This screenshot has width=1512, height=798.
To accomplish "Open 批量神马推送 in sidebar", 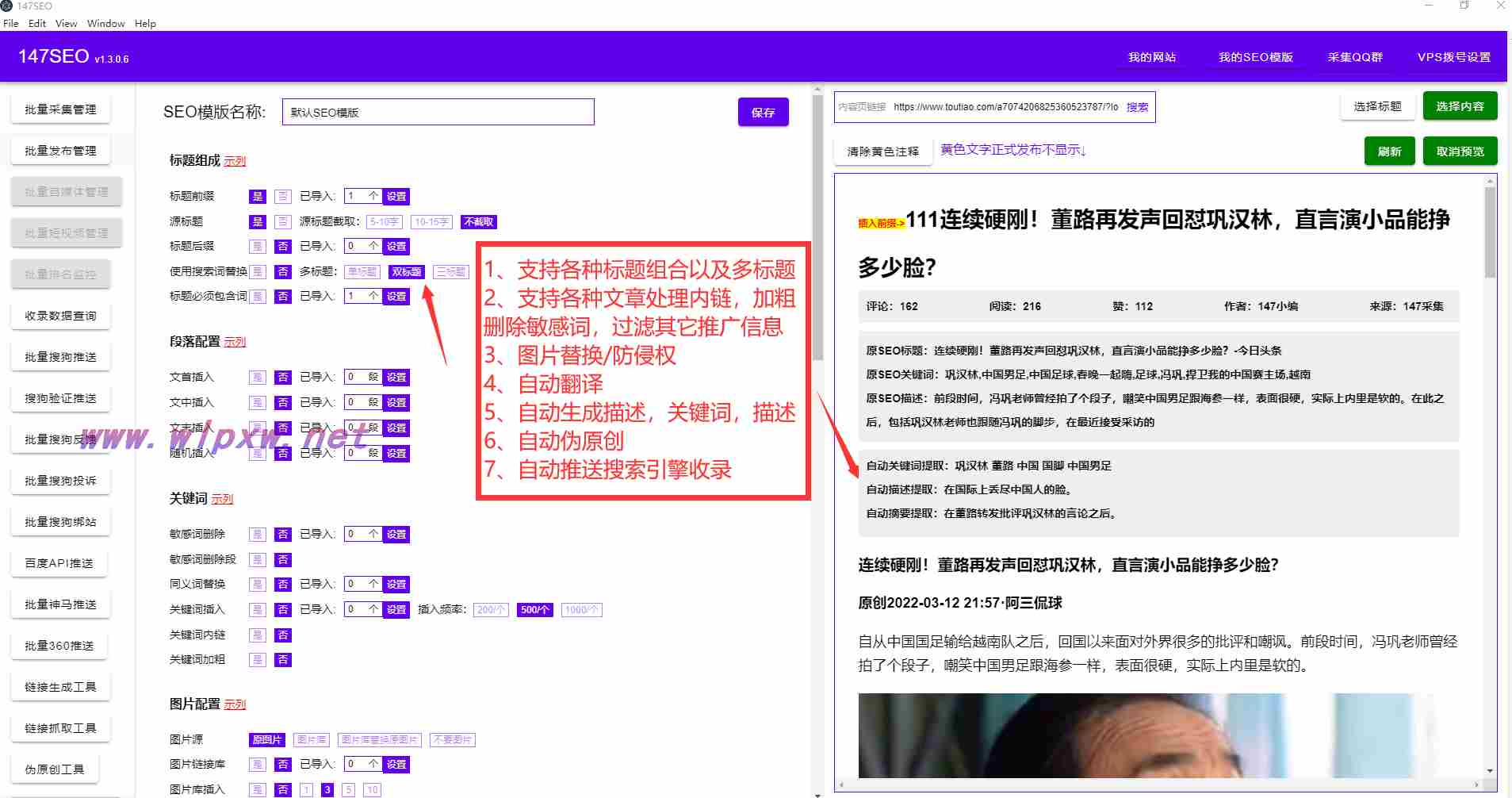I will click(x=61, y=604).
